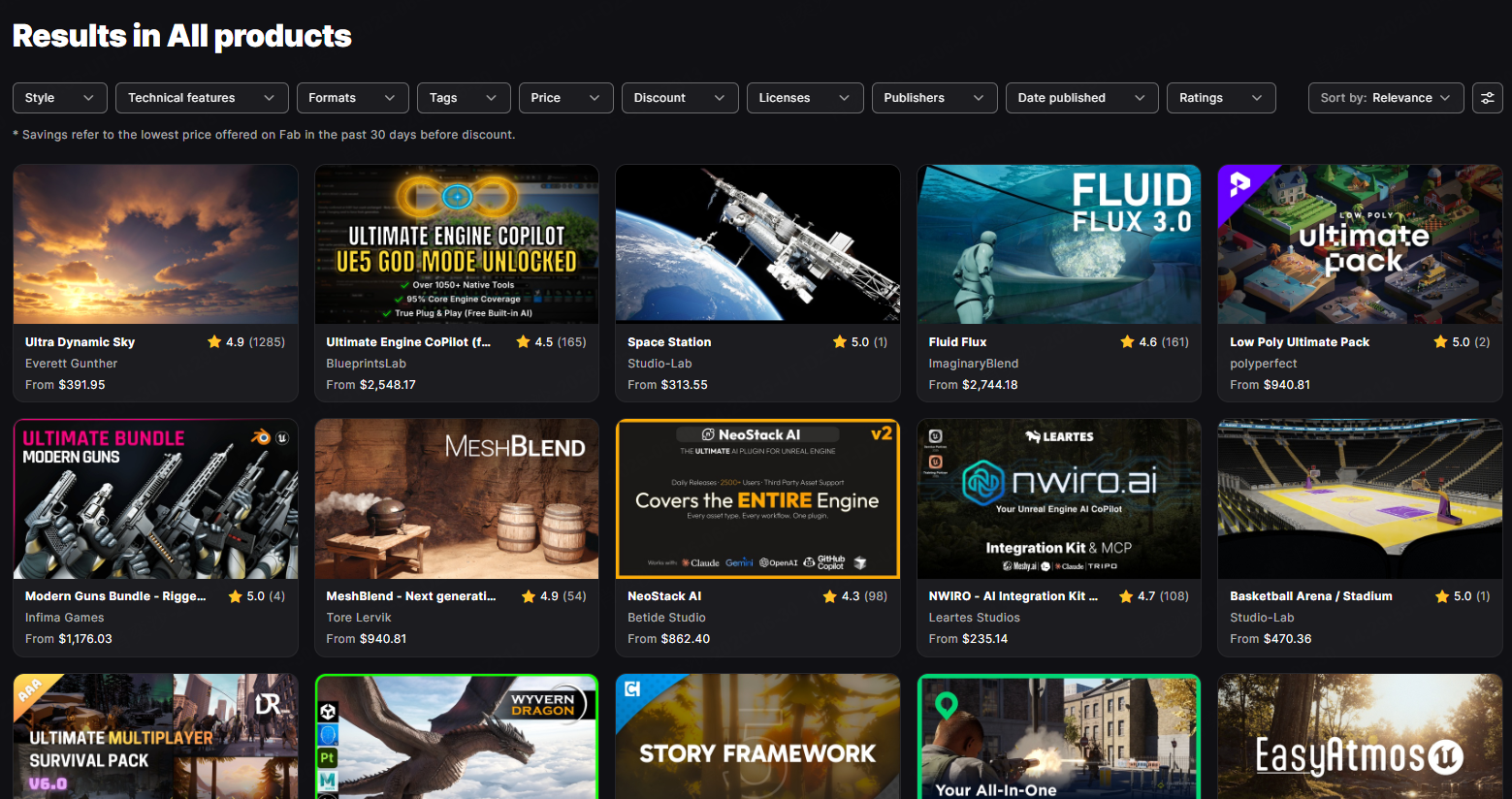Visit the Leartes Studios publisher page

click(x=975, y=618)
